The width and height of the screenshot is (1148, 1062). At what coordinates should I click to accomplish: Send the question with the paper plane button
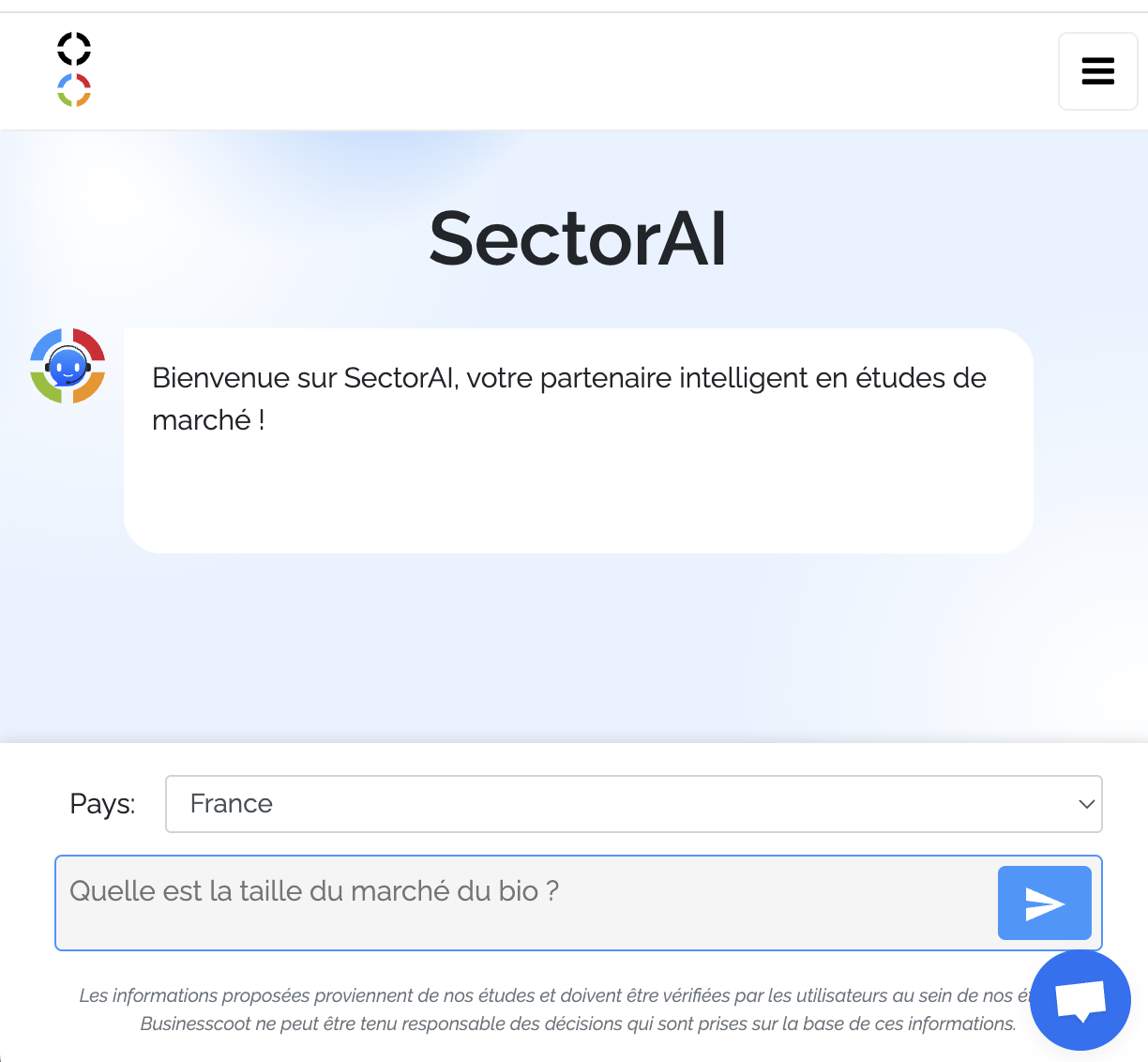[1044, 903]
